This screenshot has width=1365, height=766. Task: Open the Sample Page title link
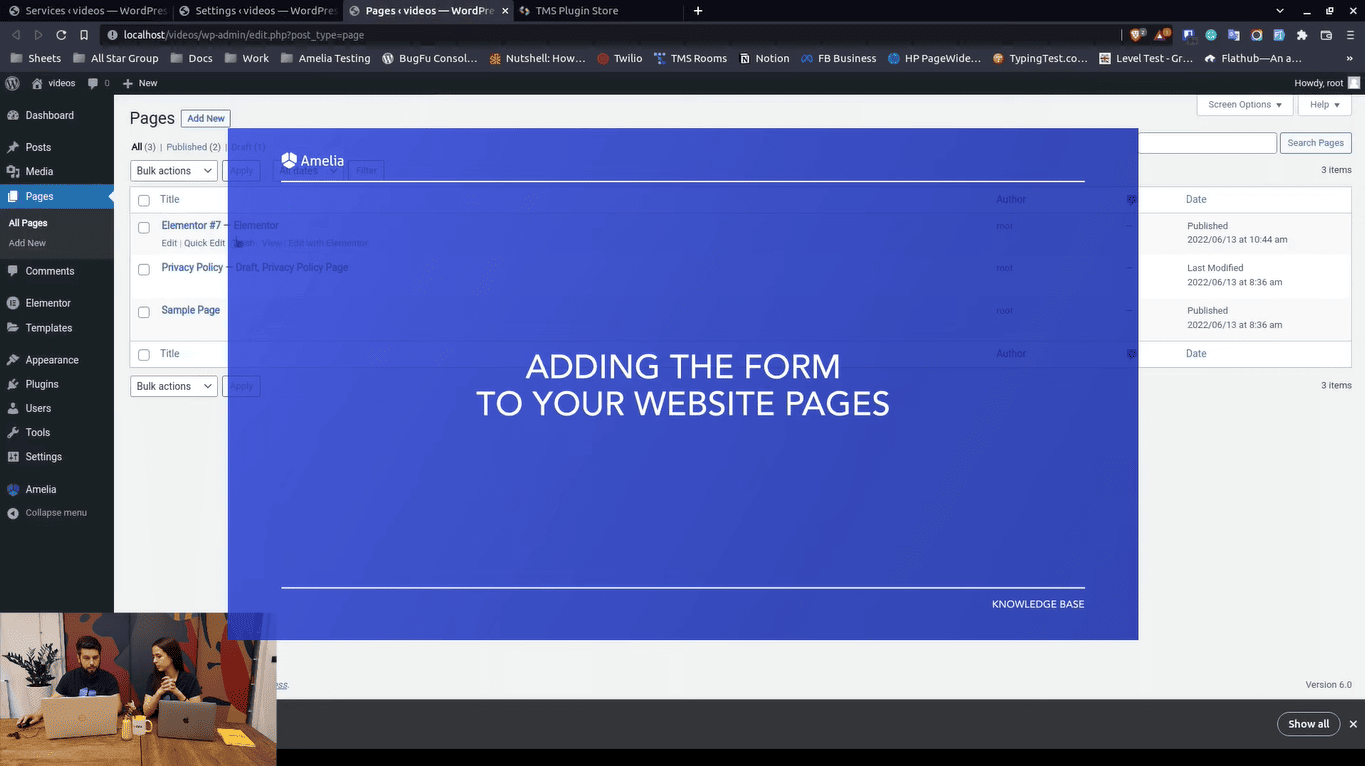click(191, 310)
